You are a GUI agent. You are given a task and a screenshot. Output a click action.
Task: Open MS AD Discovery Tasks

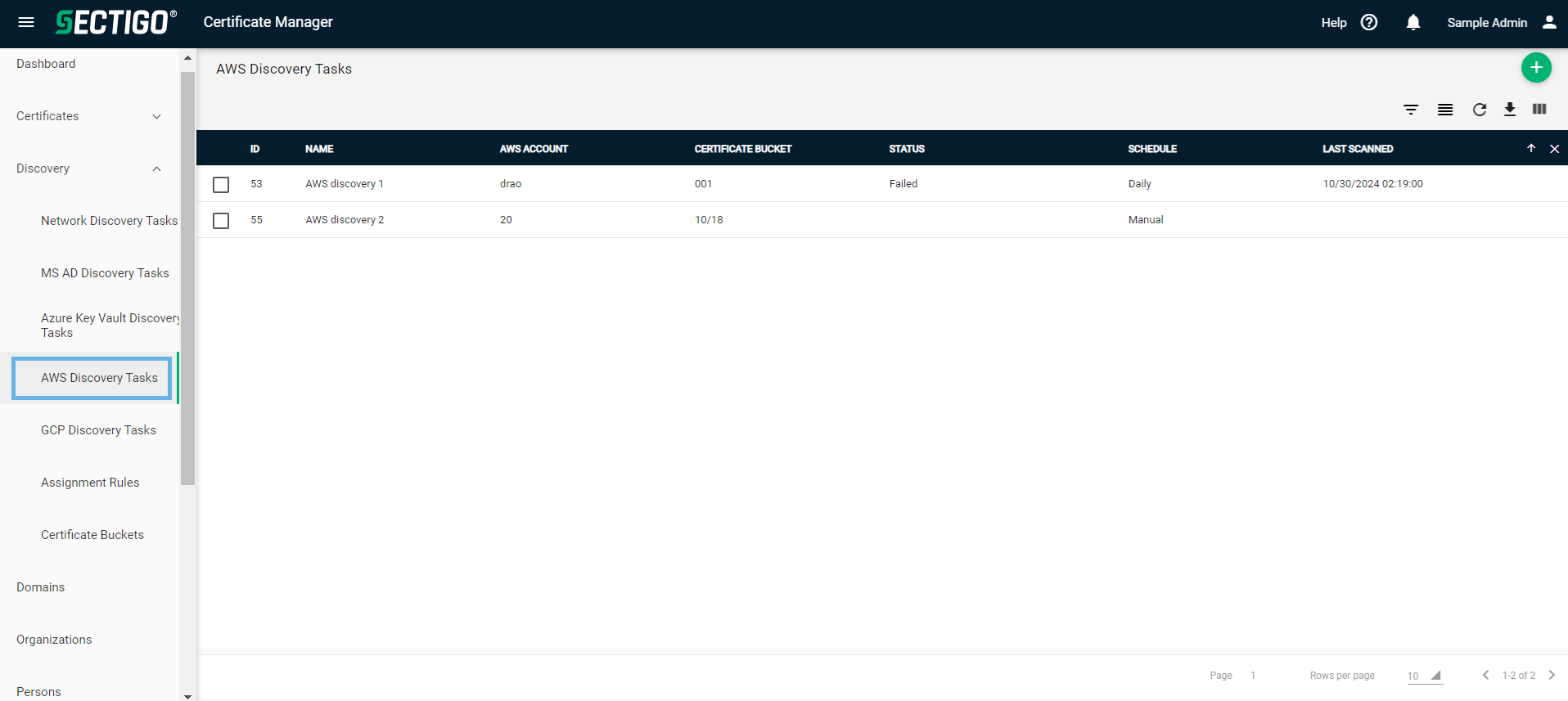click(x=105, y=273)
